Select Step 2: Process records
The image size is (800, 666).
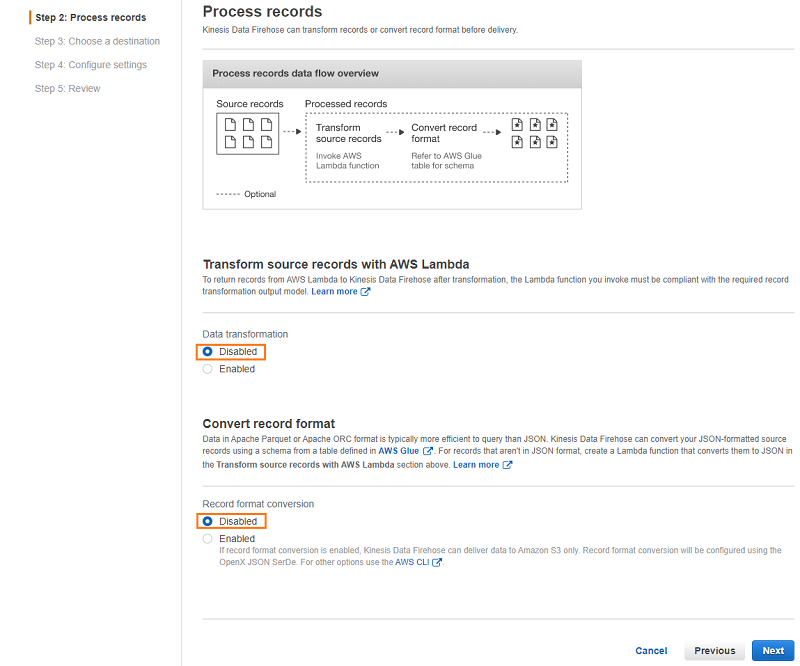click(91, 17)
